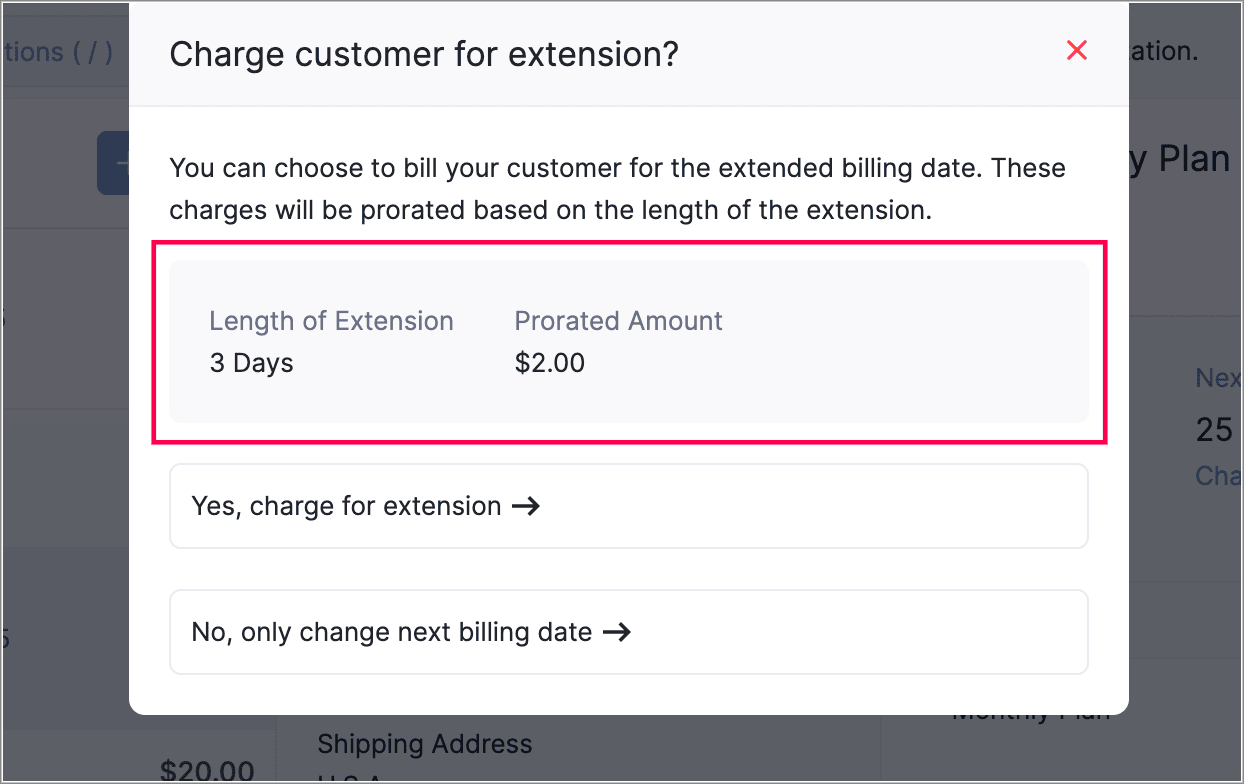Click the truncated "Cha" link under billing date
1244x784 pixels.
click(x=1218, y=475)
